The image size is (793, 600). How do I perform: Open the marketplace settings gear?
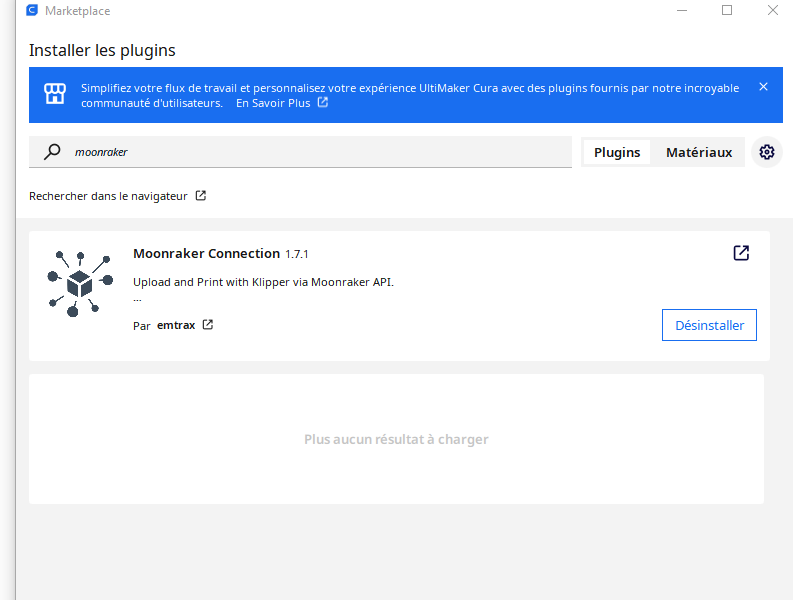(x=767, y=152)
